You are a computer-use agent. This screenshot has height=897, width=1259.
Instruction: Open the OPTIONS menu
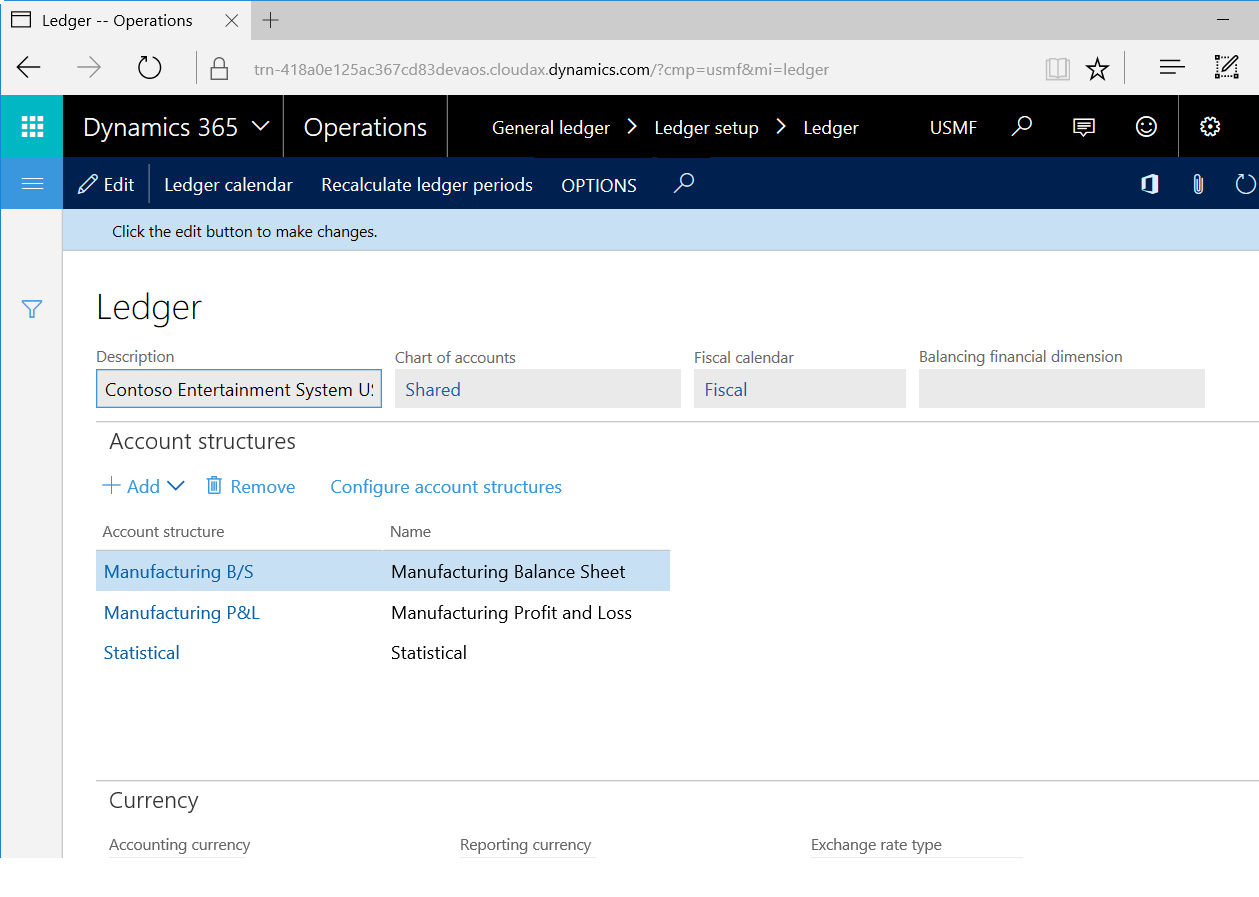tap(599, 185)
